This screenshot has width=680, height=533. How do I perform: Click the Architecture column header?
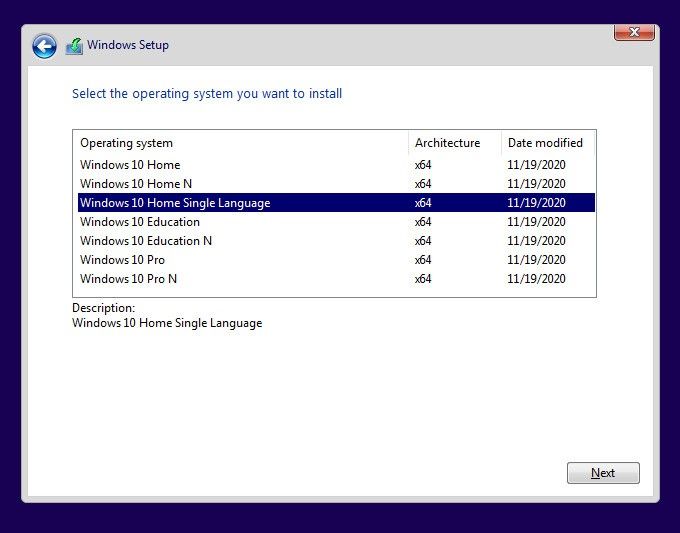[x=455, y=143]
